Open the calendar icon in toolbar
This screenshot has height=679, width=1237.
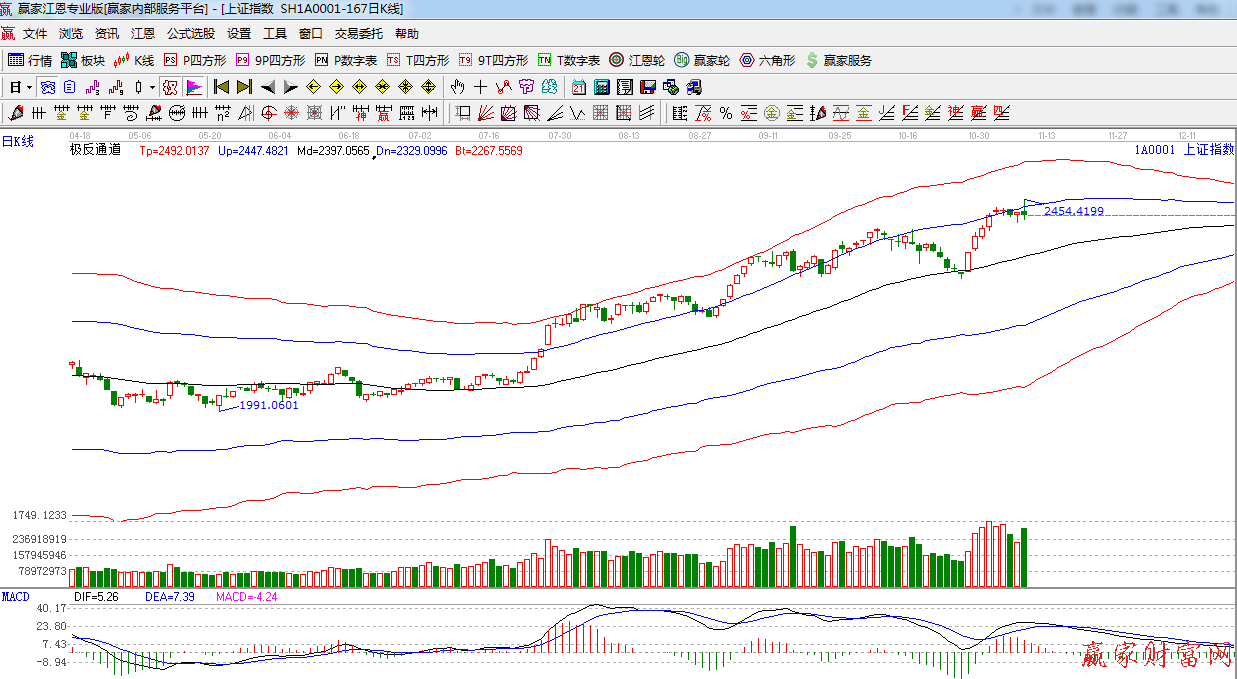tap(579, 87)
